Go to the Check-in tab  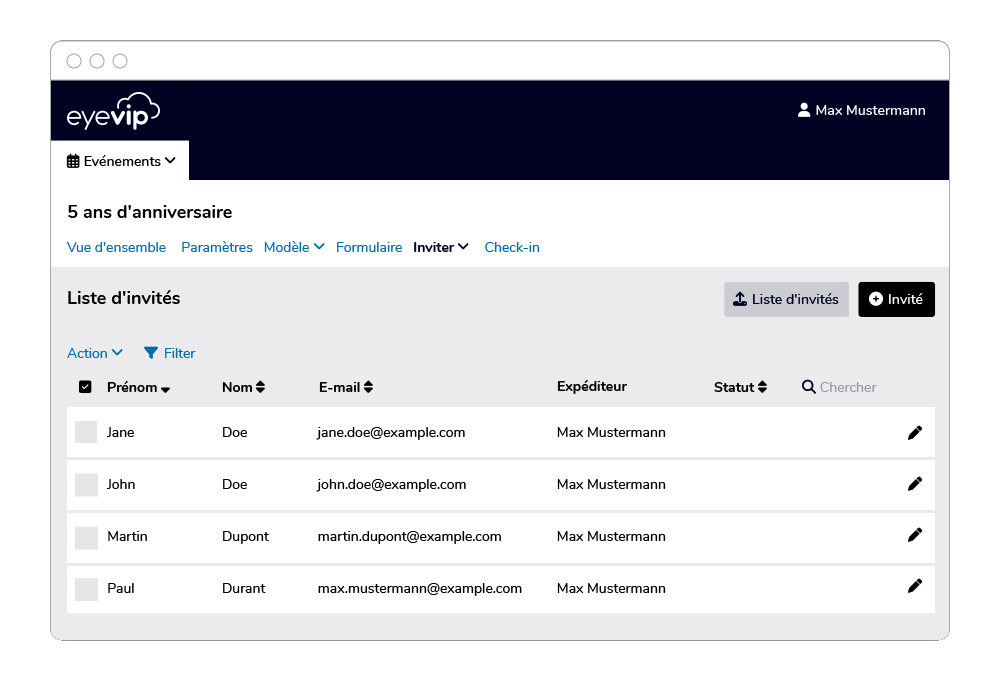click(x=512, y=247)
